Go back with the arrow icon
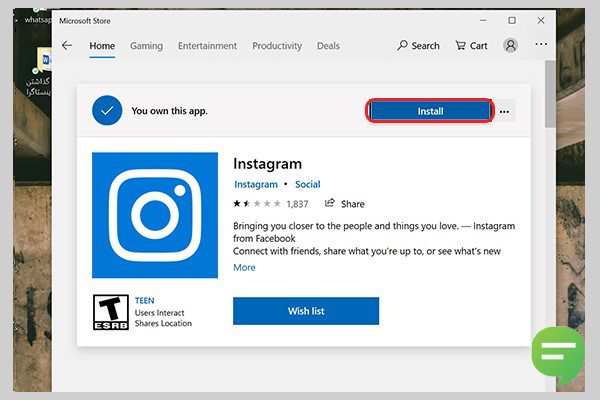600x400 pixels. point(67,46)
